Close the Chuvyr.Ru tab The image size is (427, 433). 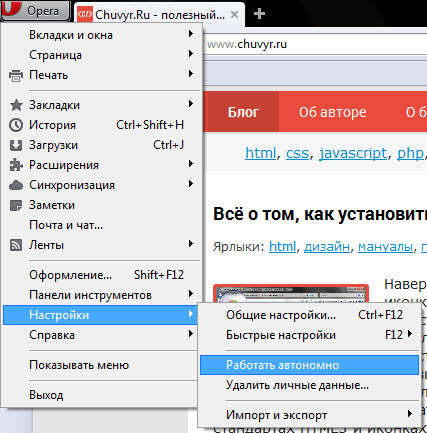click(x=235, y=15)
